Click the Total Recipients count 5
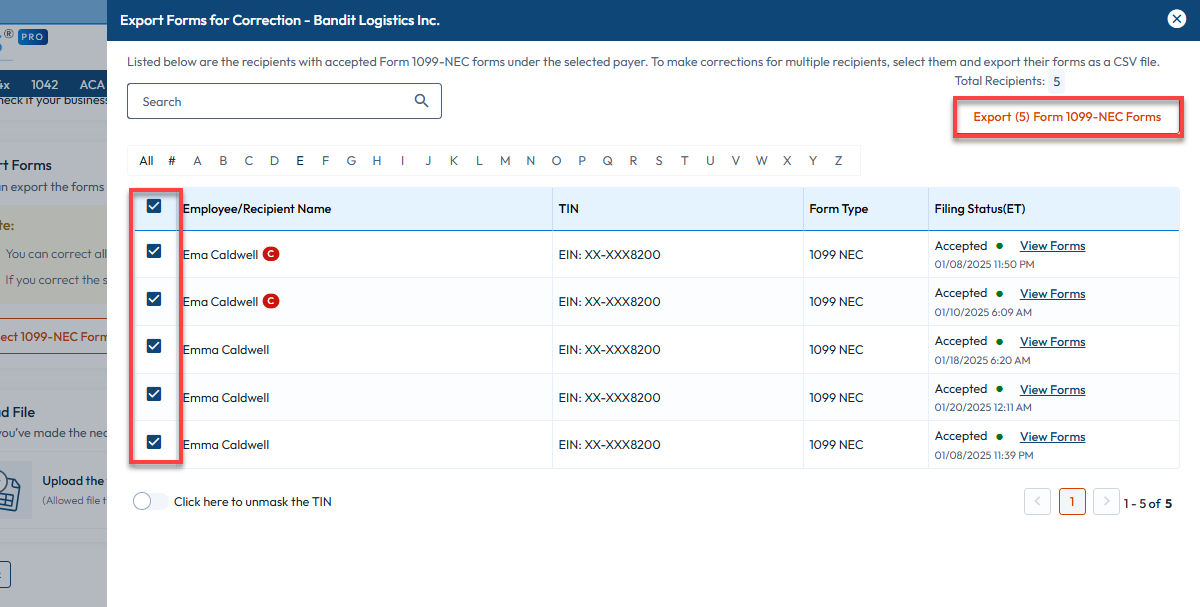The image size is (1200, 607). click(x=1057, y=82)
